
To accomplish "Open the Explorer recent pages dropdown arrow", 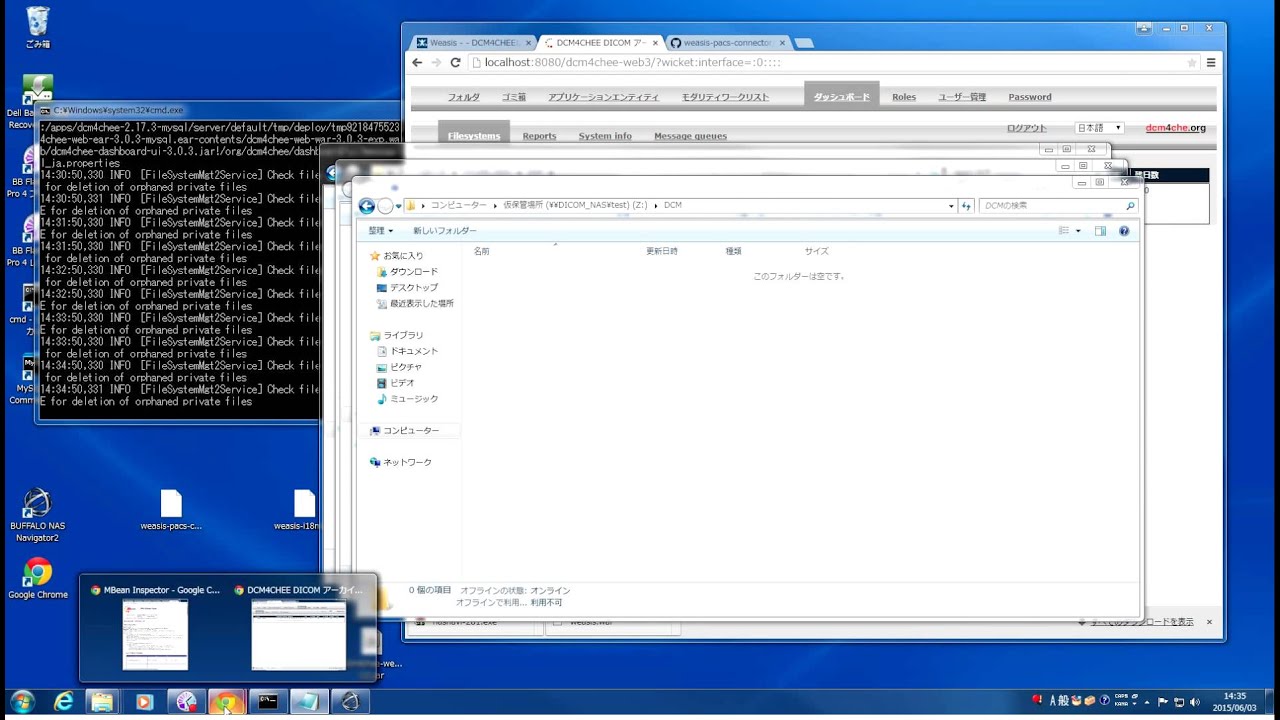I will coord(398,206).
